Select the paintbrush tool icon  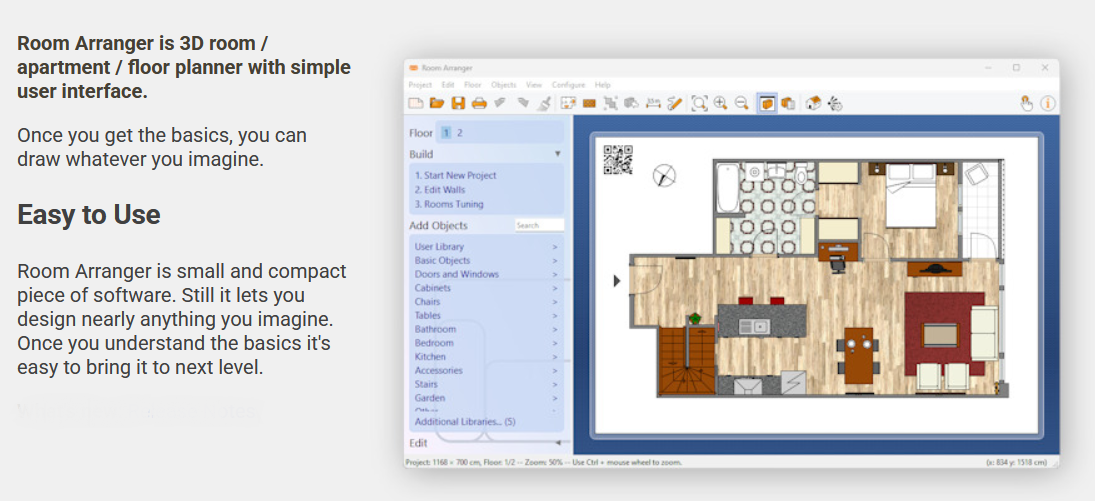[545, 103]
